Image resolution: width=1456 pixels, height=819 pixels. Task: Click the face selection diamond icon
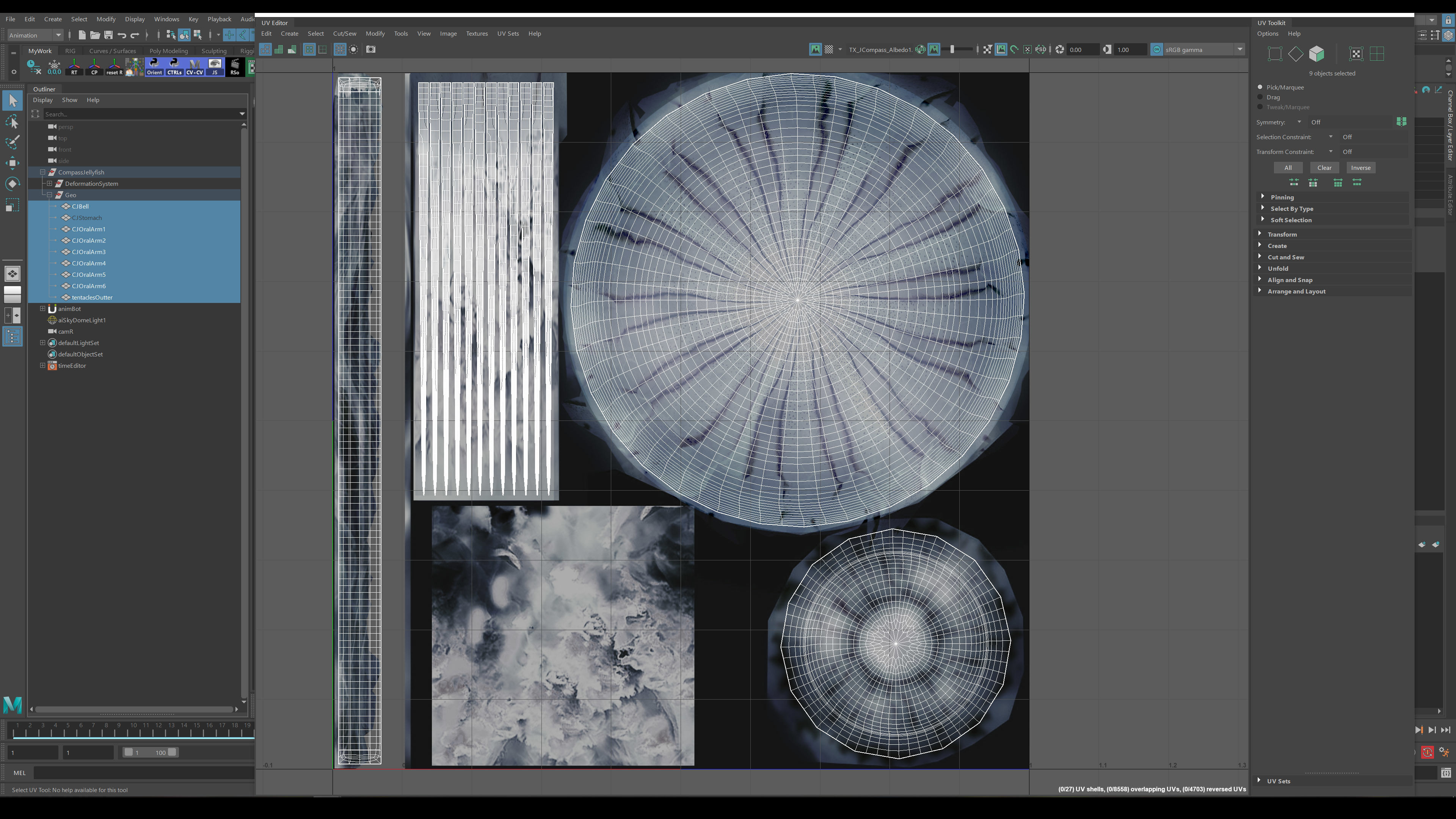tap(1296, 54)
